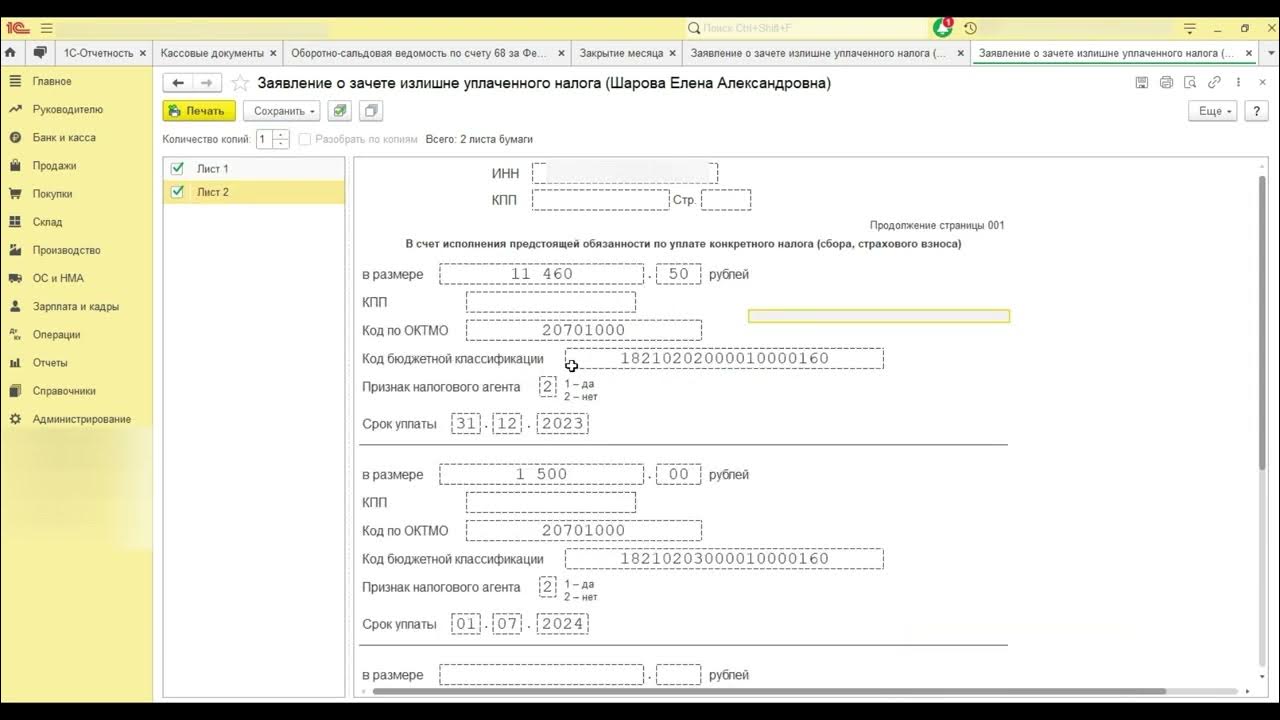The image size is (1280, 720).
Task: Toggle the Разобрать по копиям checkbox
Action: 305,139
